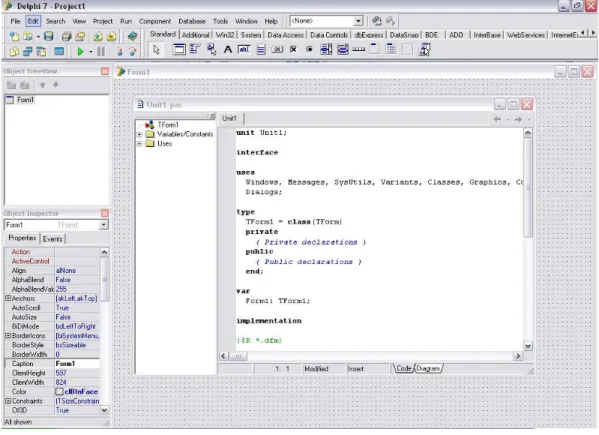The height and width of the screenshot is (435, 599).
Task: Open the <None> desktop layout dropdown
Action: click(358, 21)
